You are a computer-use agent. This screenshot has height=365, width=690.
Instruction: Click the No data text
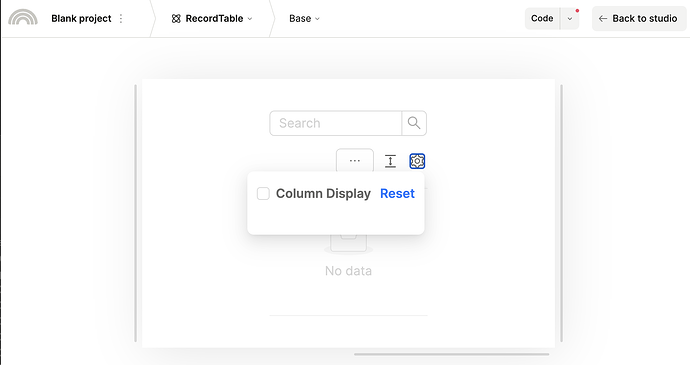pyautogui.click(x=349, y=271)
